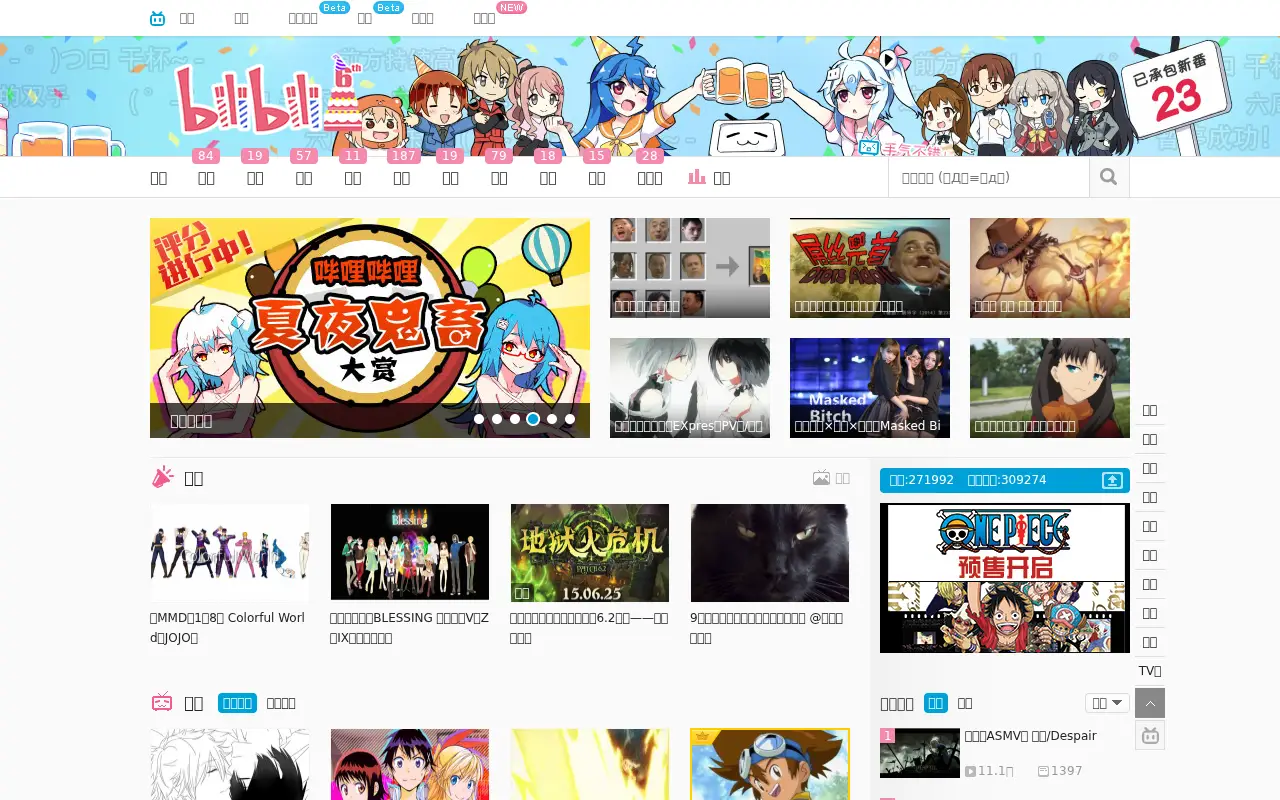Select the last carousel dot
Image resolution: width=1280 pixels, height=800 pixels.
tap(570, 419)
